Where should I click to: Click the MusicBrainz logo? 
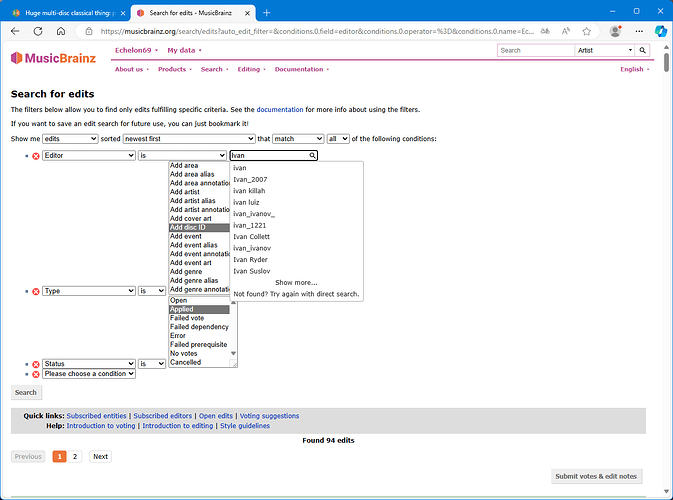[53, 58]
